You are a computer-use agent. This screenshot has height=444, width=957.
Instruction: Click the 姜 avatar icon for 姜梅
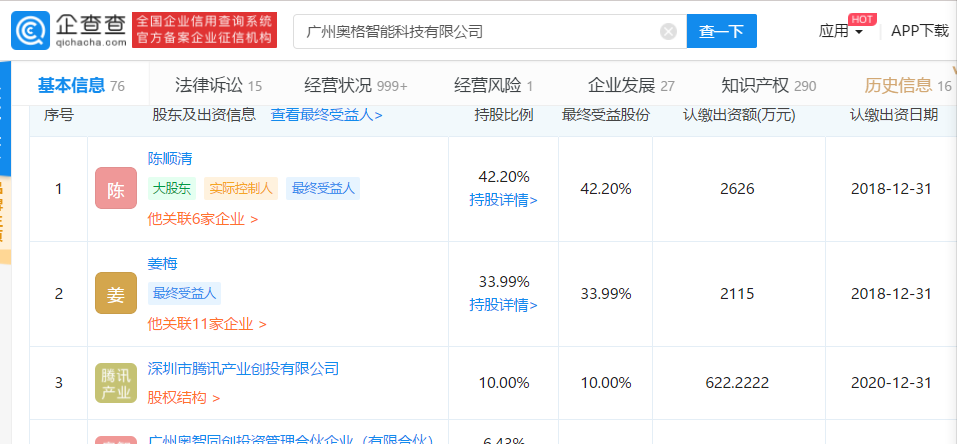tap(116, 293)
